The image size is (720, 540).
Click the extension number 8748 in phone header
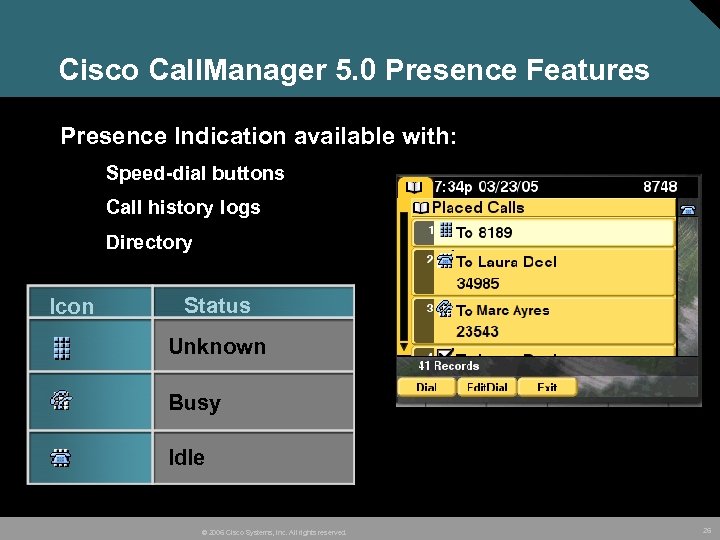[x=660, y=187]
